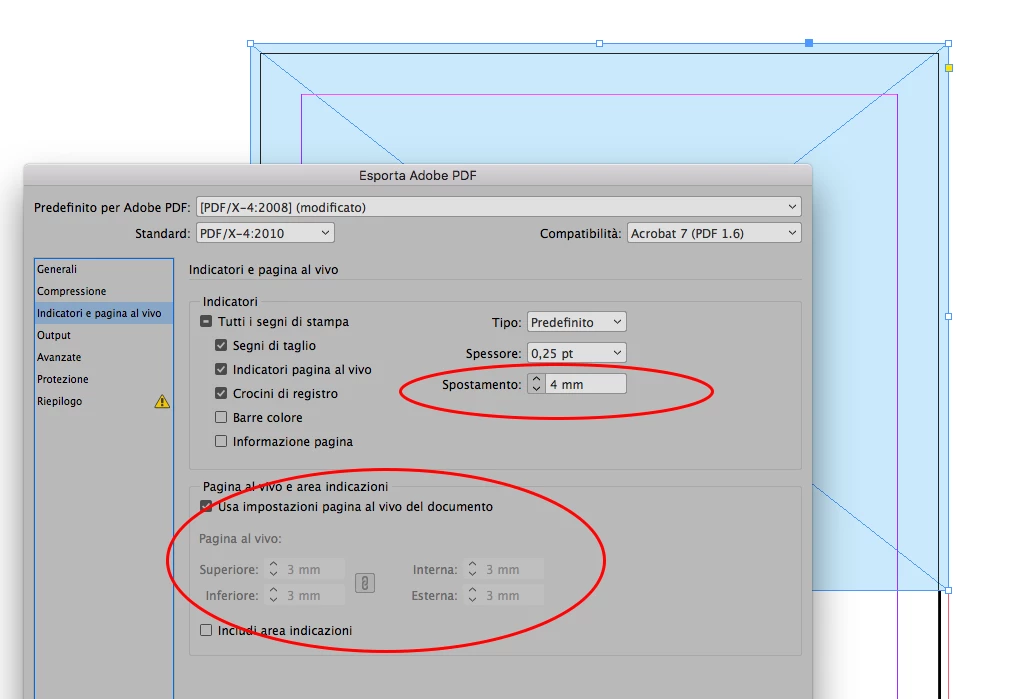Click the Esterna 3 mm field
The width and height of the screenshot is (1014, 699).
(513, 595)
